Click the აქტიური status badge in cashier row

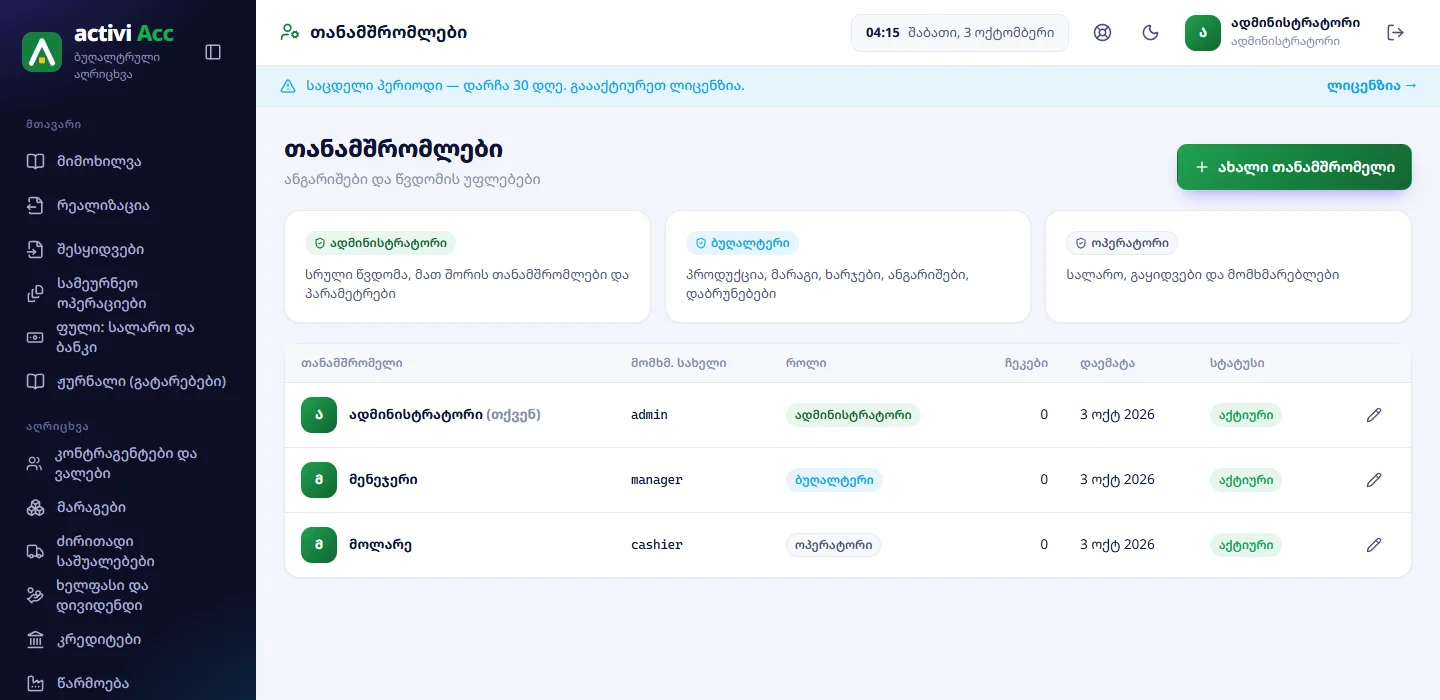pos(1245,545)
